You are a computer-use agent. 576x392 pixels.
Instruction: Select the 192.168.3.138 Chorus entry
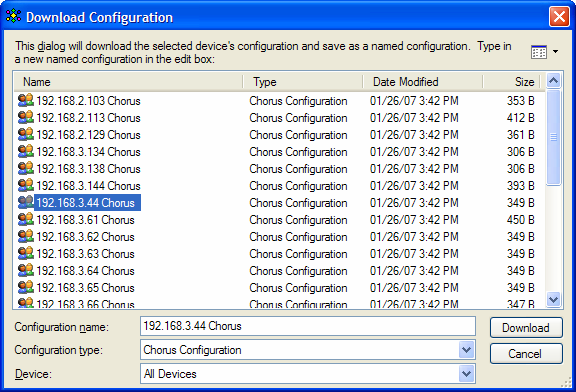[x=88, y=169]
